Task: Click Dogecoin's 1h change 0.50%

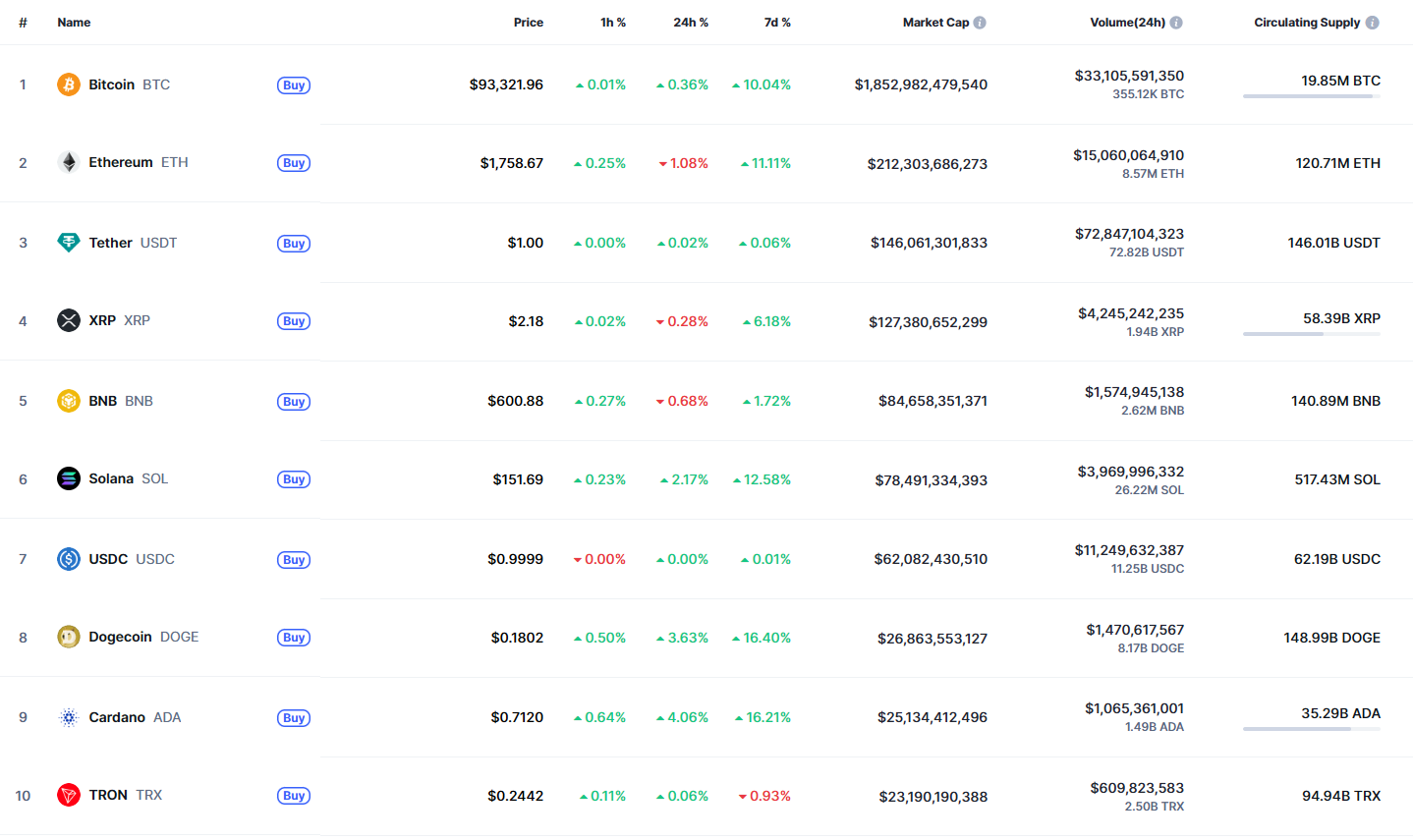Action: tap(599, 638)
